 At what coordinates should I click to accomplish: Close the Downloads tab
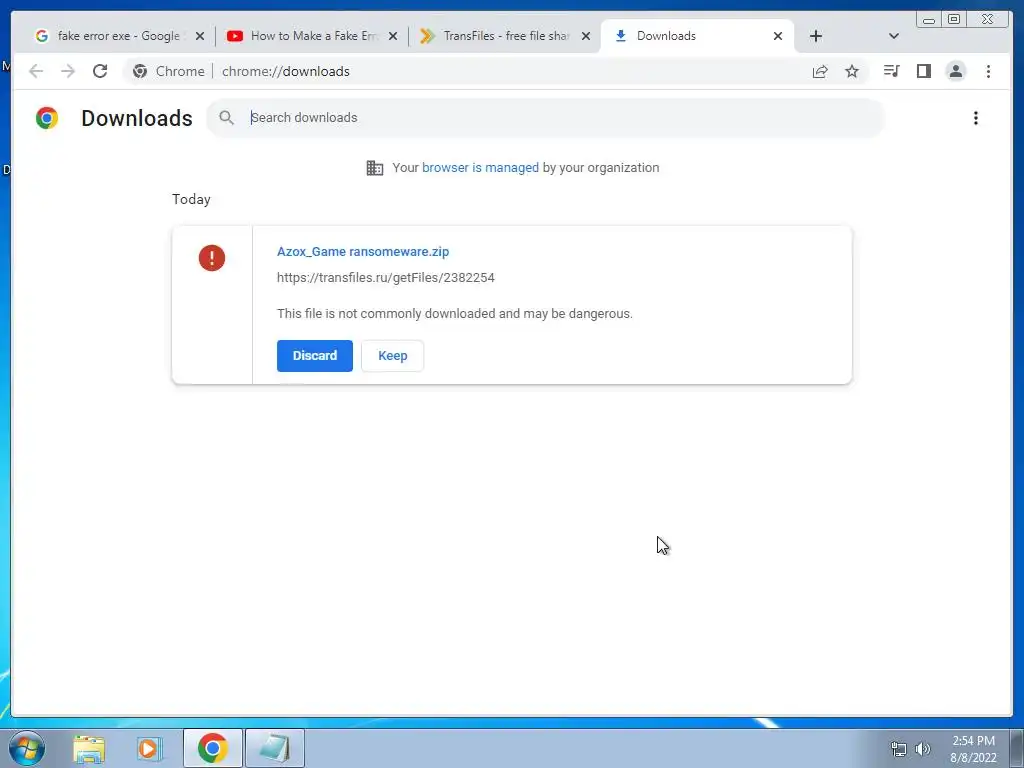point(778,36)
